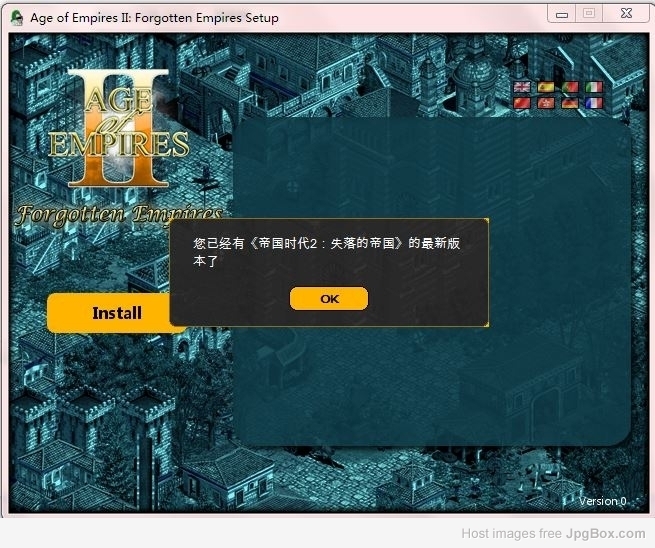Choose the Hong Kong flag language
Screen dimensions: 655x548
546,103
